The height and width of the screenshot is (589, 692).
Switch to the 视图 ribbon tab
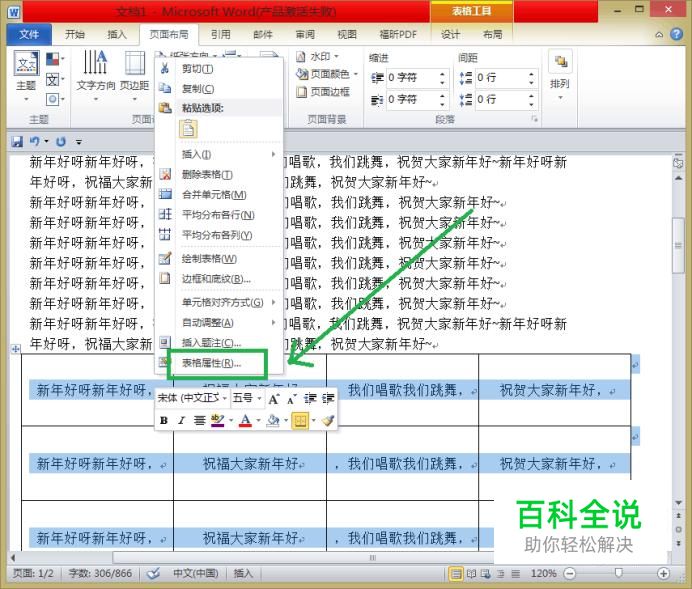coord(346,34)
